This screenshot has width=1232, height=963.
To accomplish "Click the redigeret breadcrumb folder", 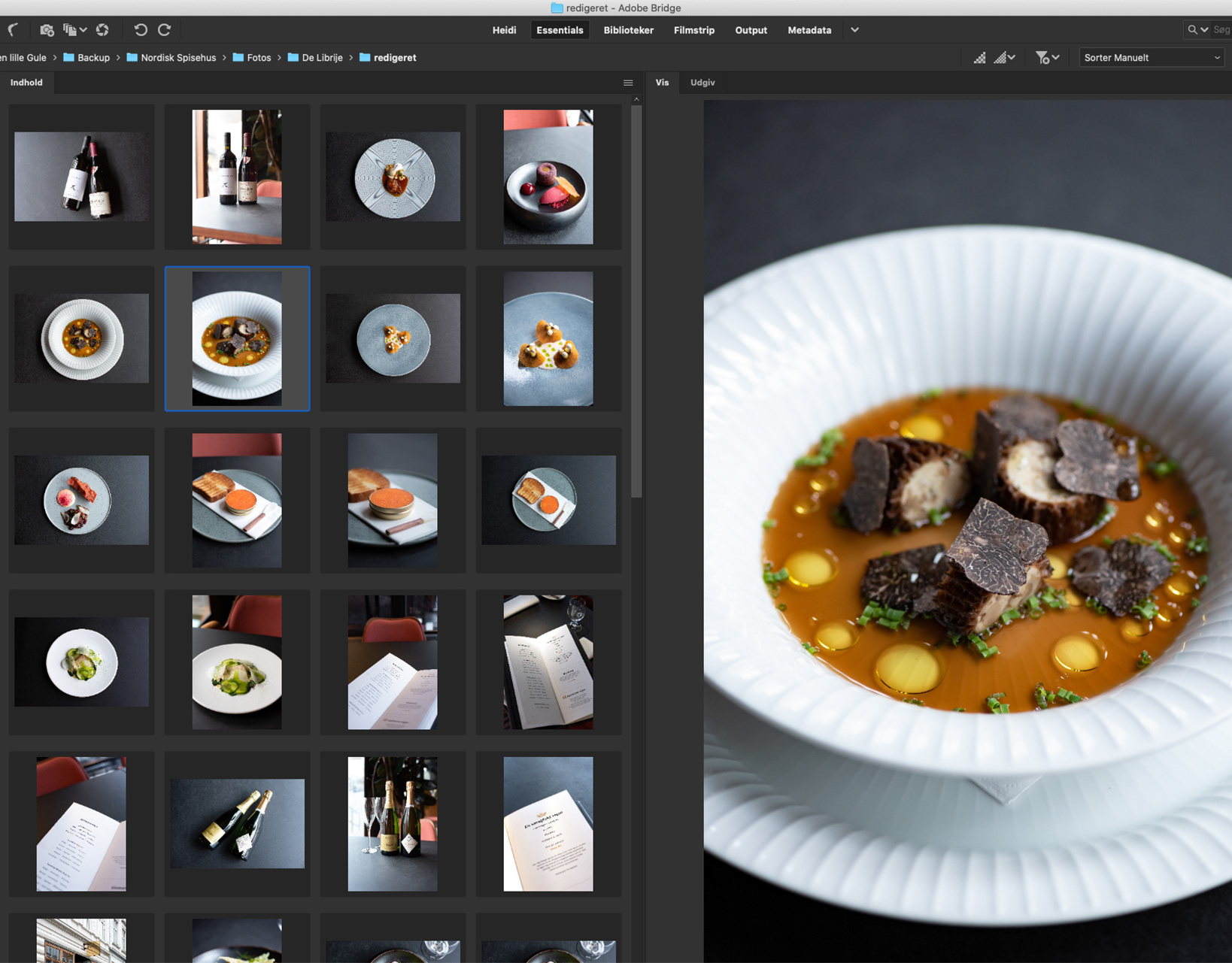I will coord(387,58).
